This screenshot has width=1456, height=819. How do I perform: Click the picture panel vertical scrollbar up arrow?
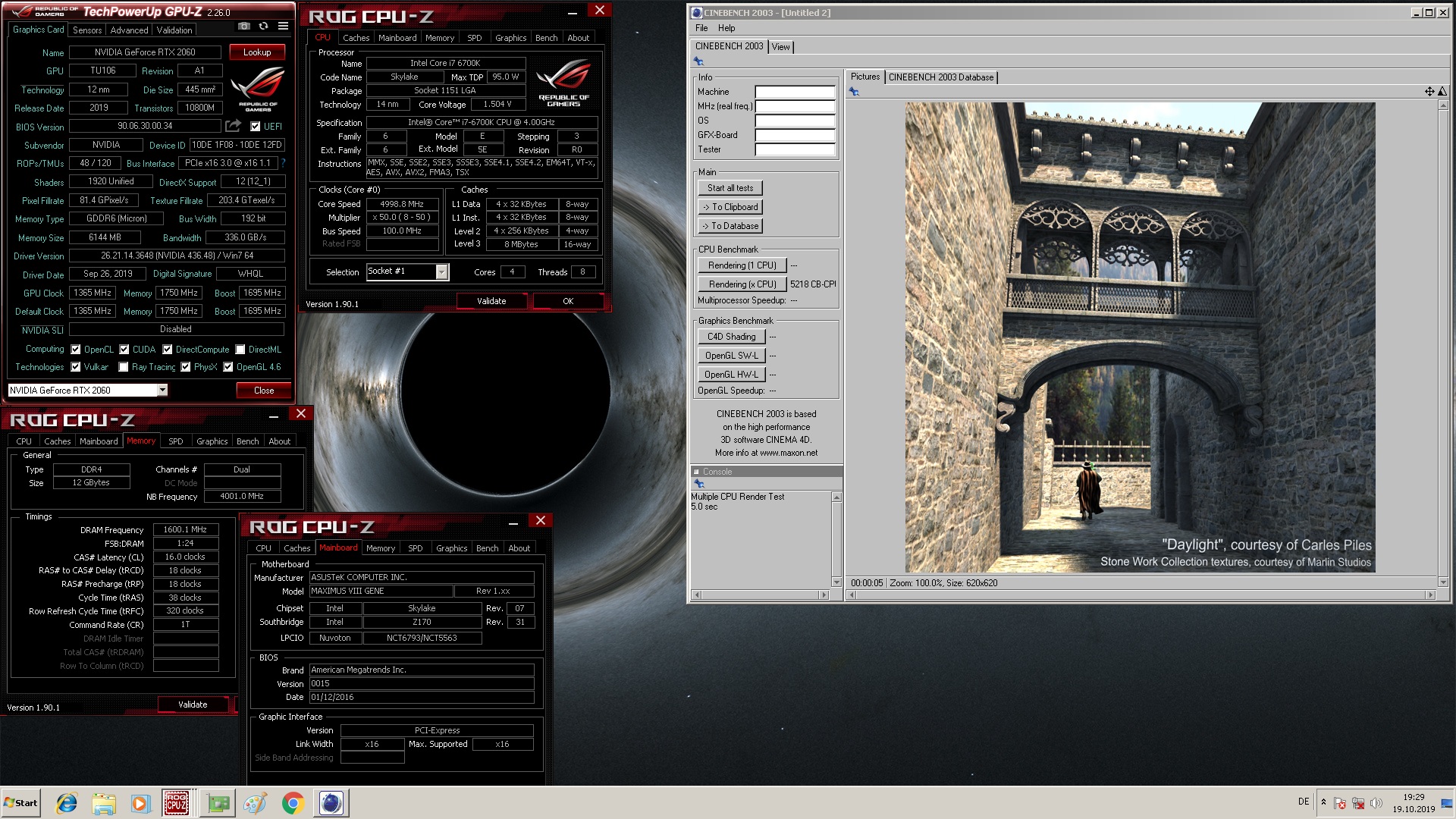tap(1443, 105)
